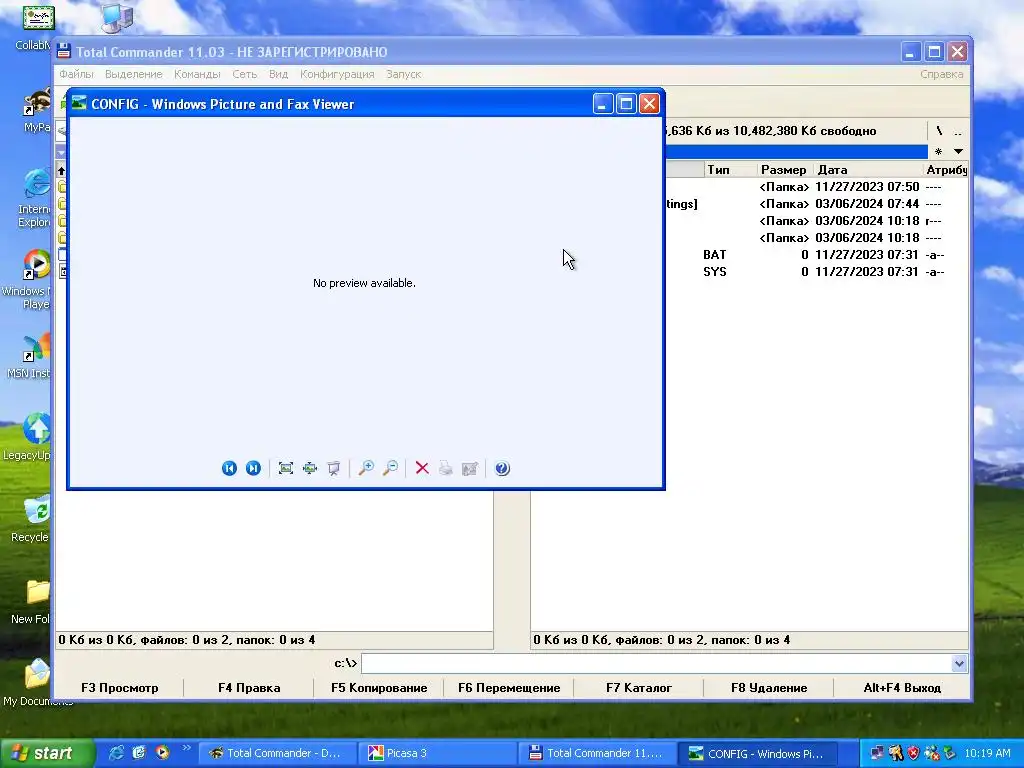Click Start button on taskbar
The height and width of the screenshot is (768, 1024).
pos(46,753)
